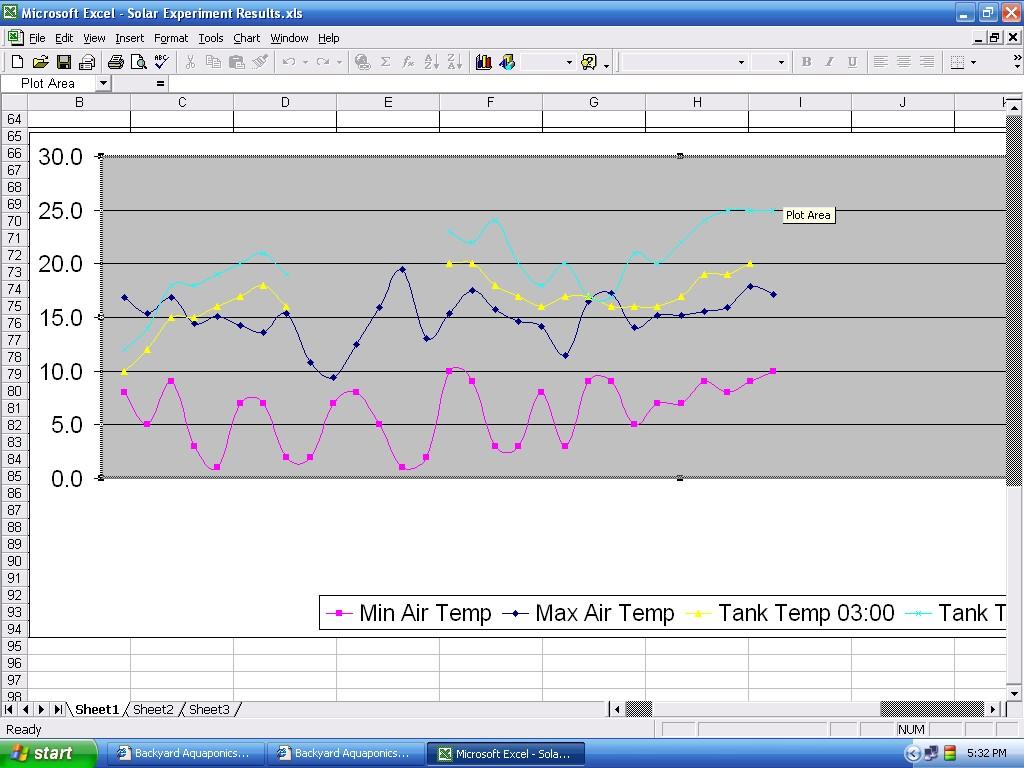Open the font name dropdown
The image size is (1024, 768).
[x=741, y=62]
